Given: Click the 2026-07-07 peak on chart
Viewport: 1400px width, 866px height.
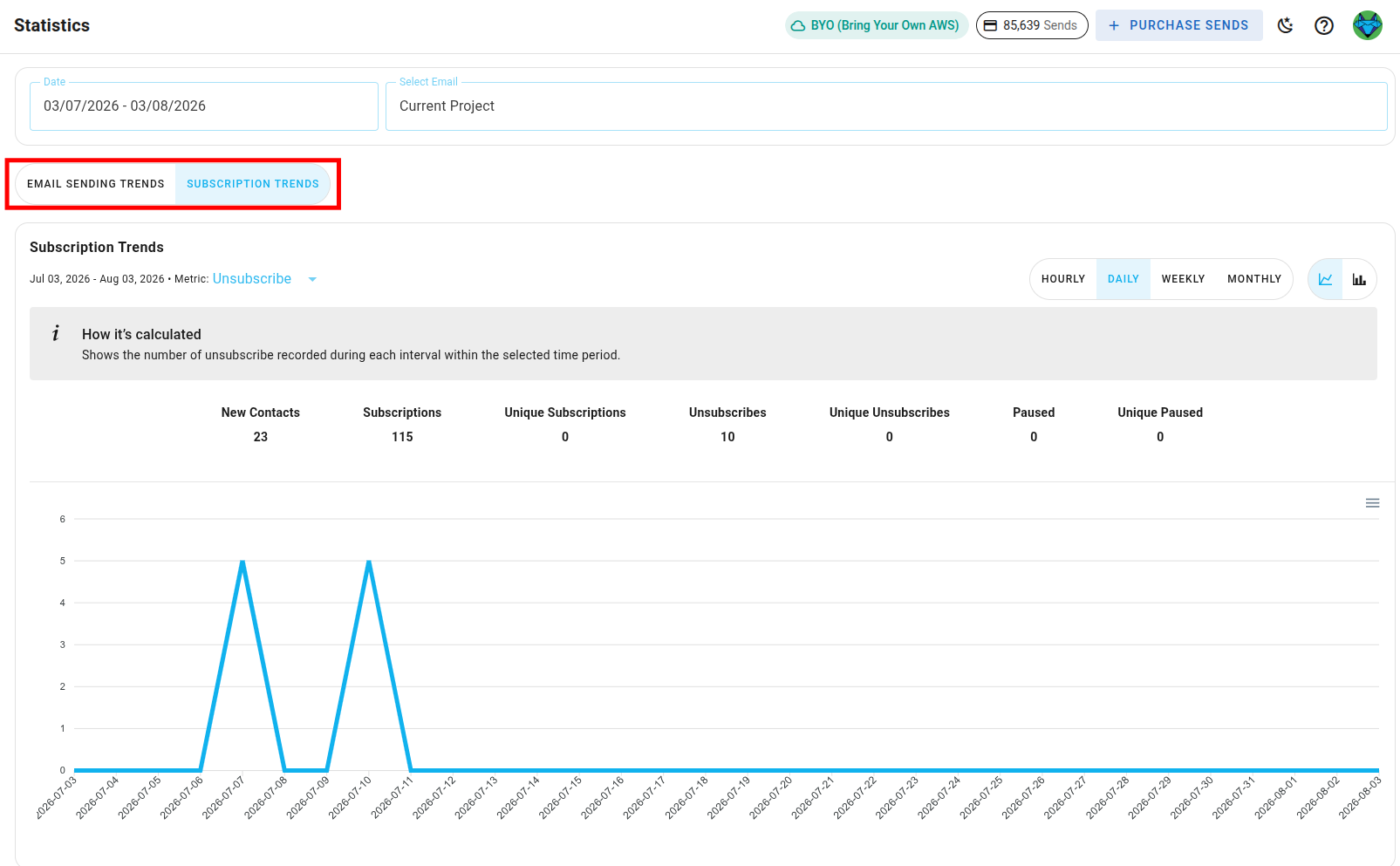Looking at the screenshot, I should click(x=242, y=561).
